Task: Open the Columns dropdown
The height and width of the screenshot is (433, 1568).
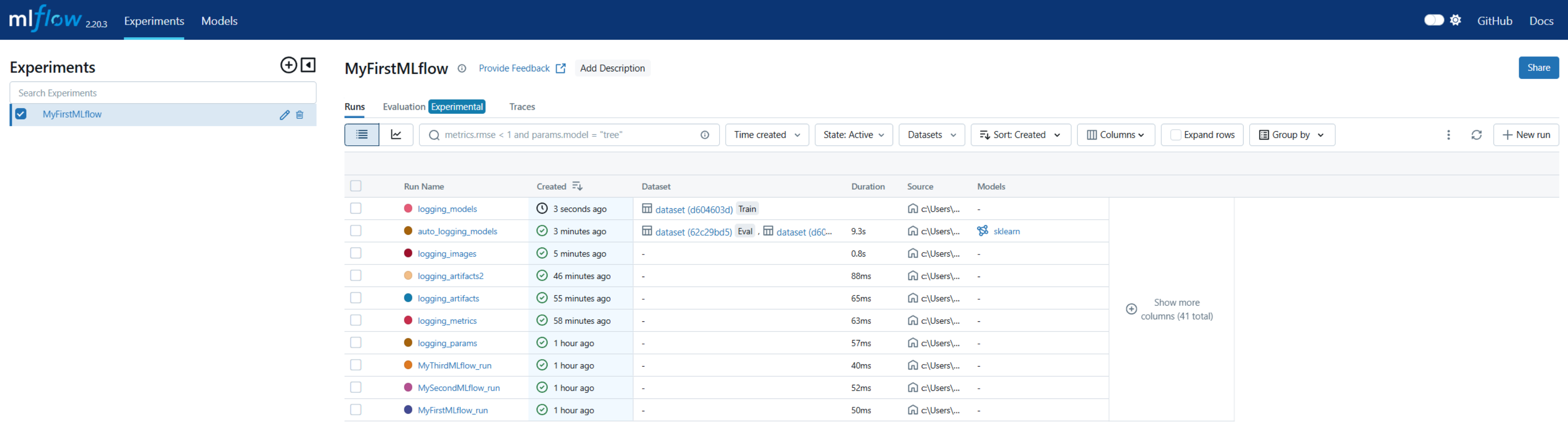Action: pos(1116,135)
